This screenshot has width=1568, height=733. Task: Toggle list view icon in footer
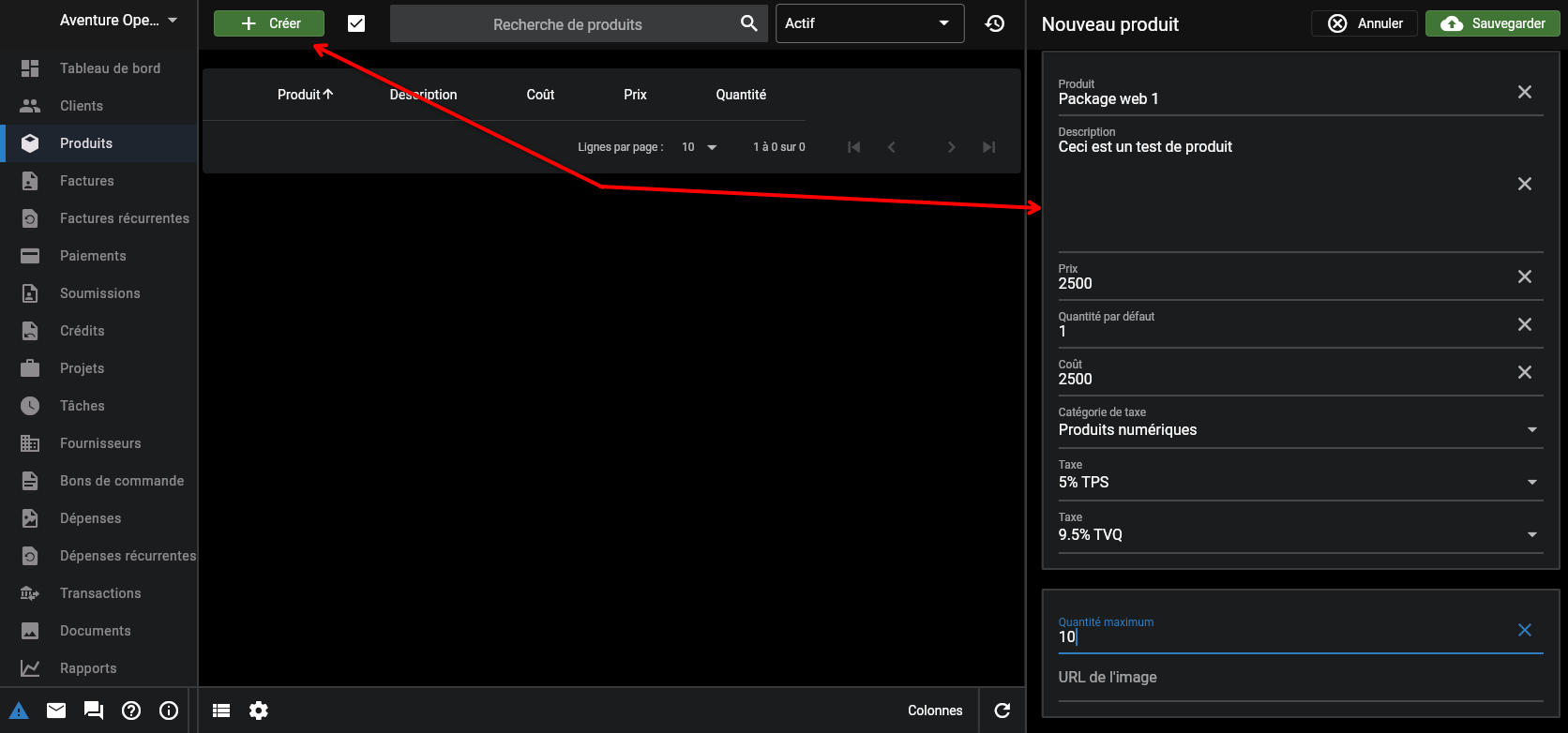tap(221, 711)
